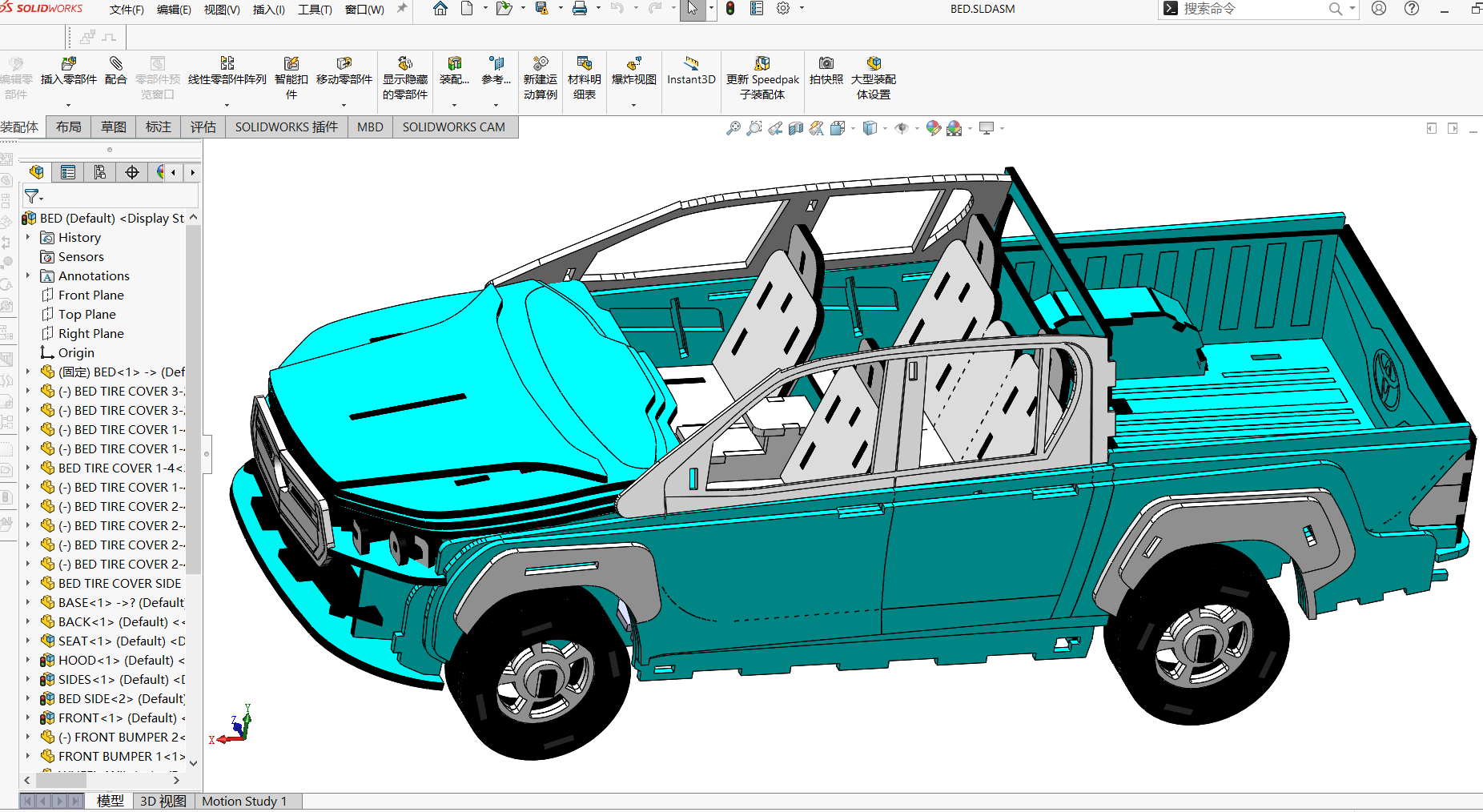Click 更新 Speedpak 子装配体 tool
The image size is (1483, 812).
pyautogui.click(x=762, y=78)
